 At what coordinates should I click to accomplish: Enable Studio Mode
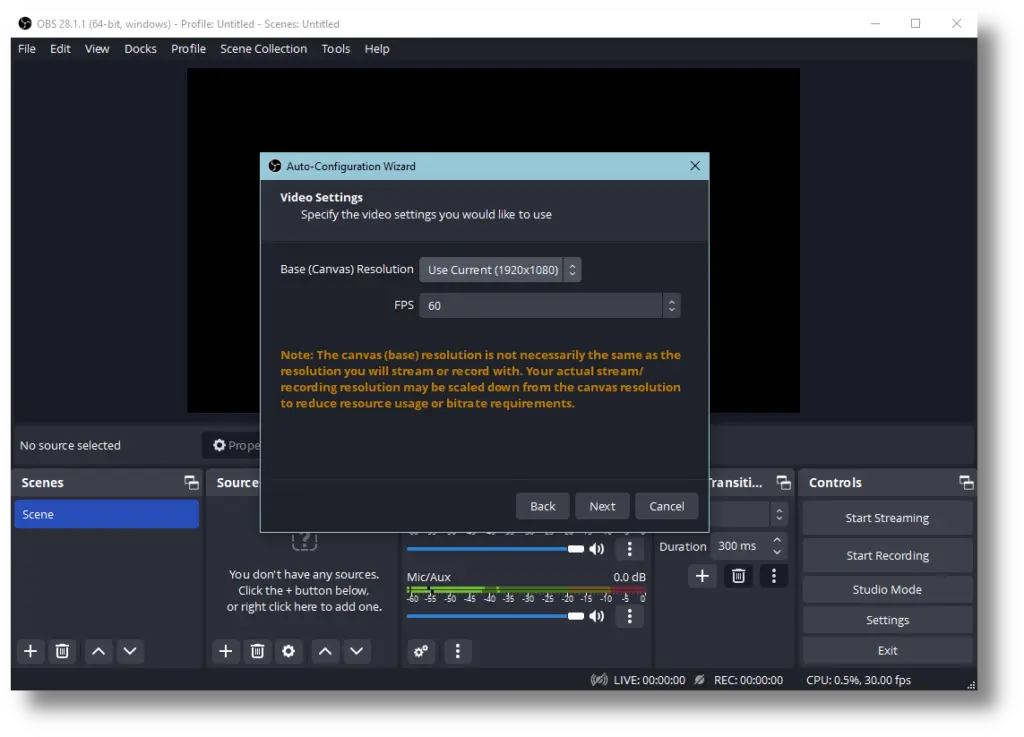887,589
